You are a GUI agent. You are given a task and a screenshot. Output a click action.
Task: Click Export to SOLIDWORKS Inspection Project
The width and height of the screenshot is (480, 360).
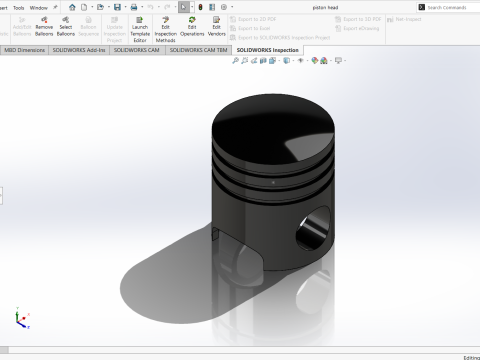pyautogui.click(x=280, y=38)
